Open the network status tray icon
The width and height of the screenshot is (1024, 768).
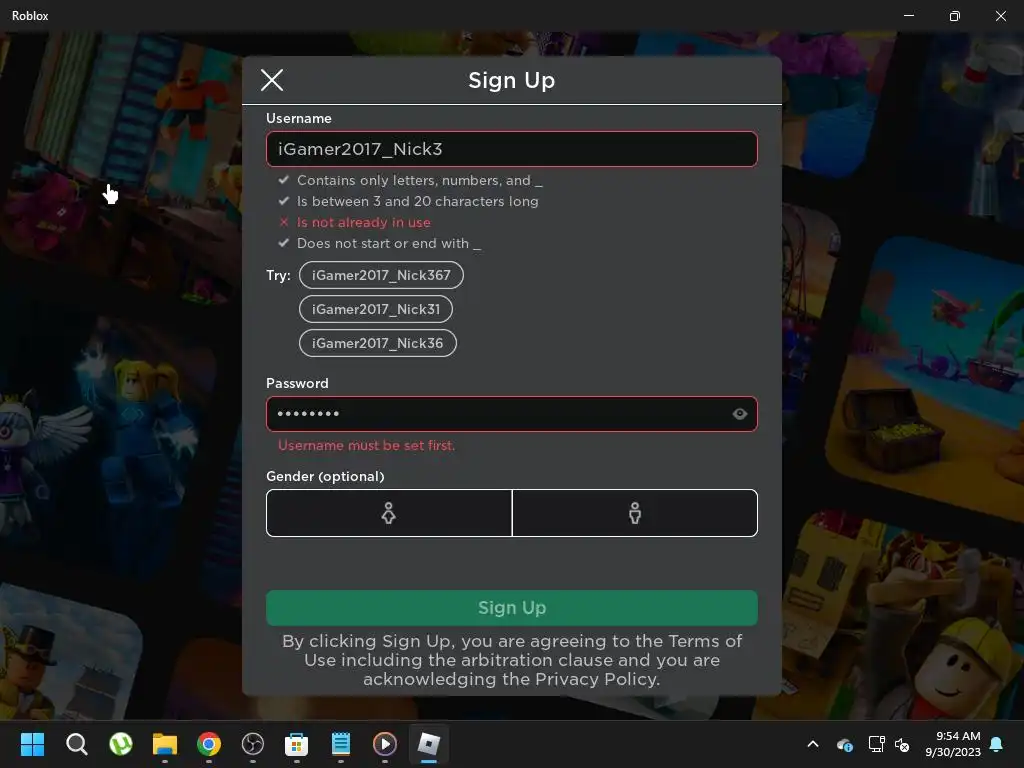(876, 744)
